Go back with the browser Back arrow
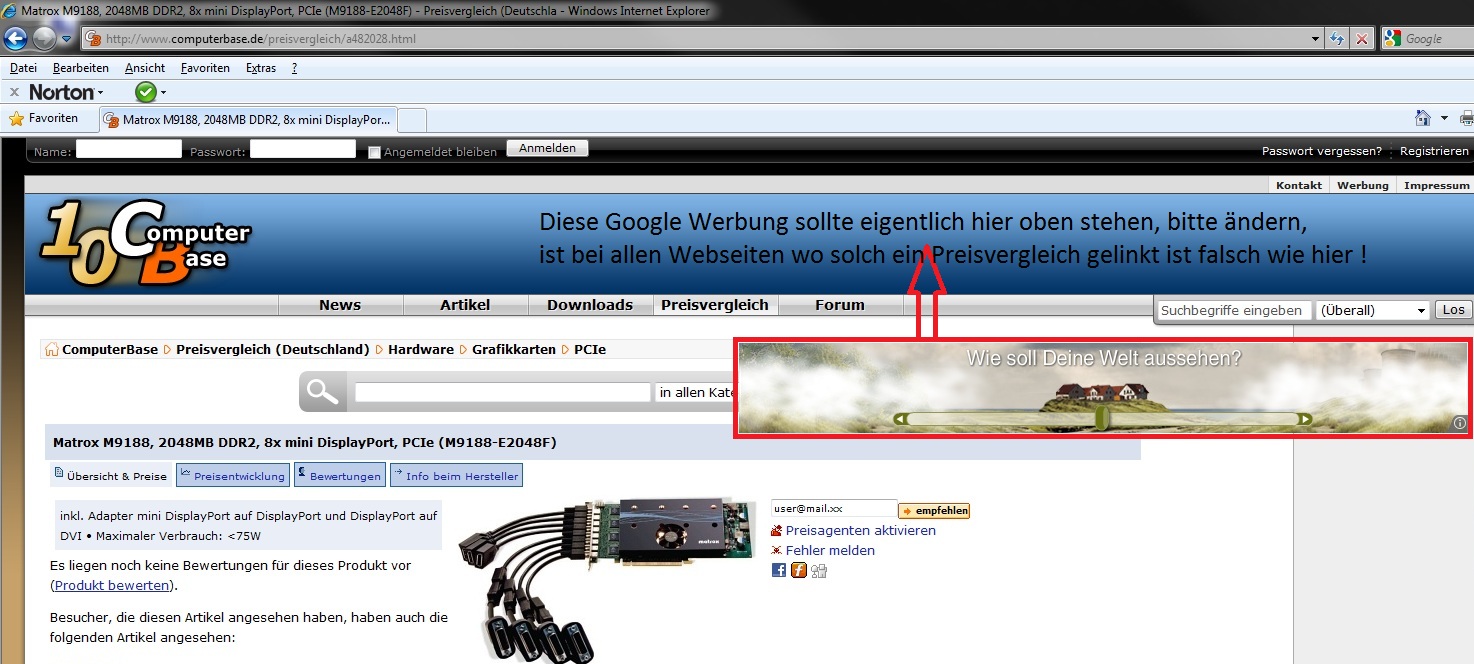The height and width of the screenshot is (664, 1474). pyautogui.click(x=15, y=39)
